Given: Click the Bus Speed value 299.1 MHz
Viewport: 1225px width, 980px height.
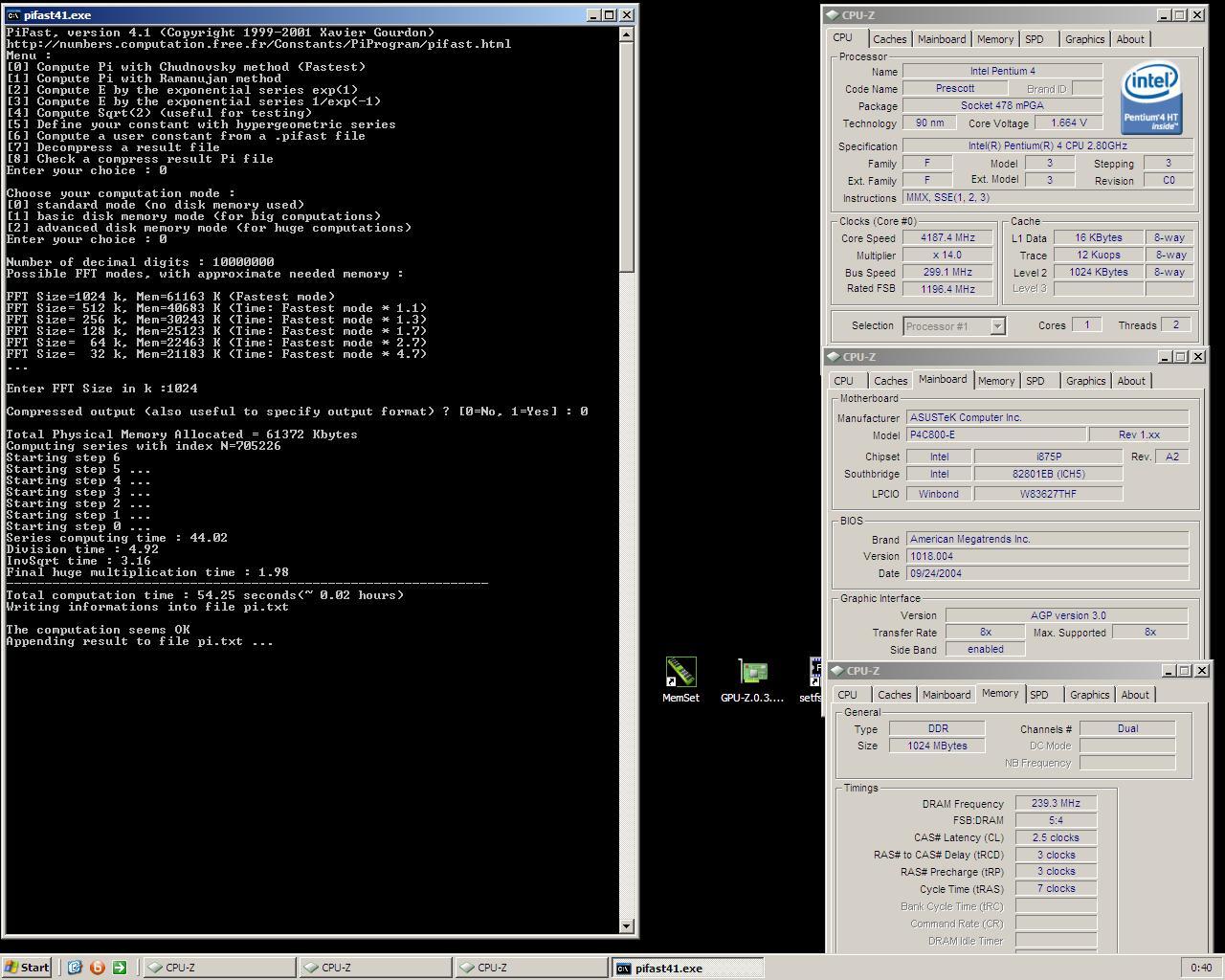Looking at the screenshot, I should [947, 272].
